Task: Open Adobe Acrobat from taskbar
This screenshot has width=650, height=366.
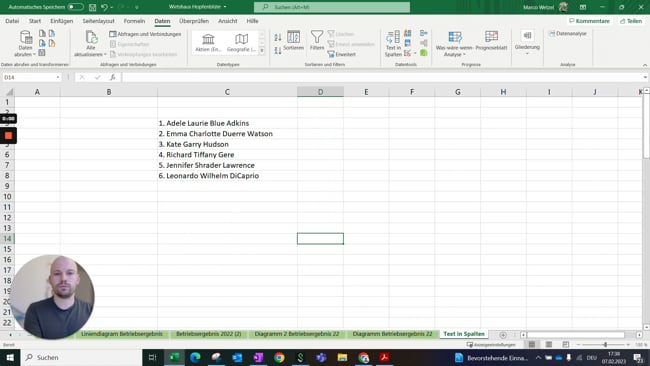Action: [x=384, y=357]
